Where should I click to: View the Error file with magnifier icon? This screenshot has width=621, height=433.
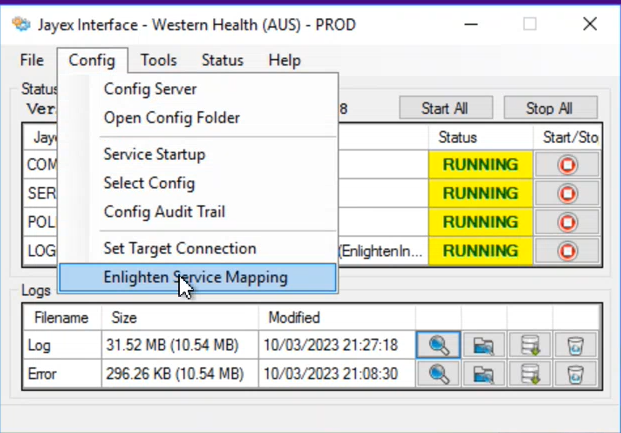[x=438, y=374]
